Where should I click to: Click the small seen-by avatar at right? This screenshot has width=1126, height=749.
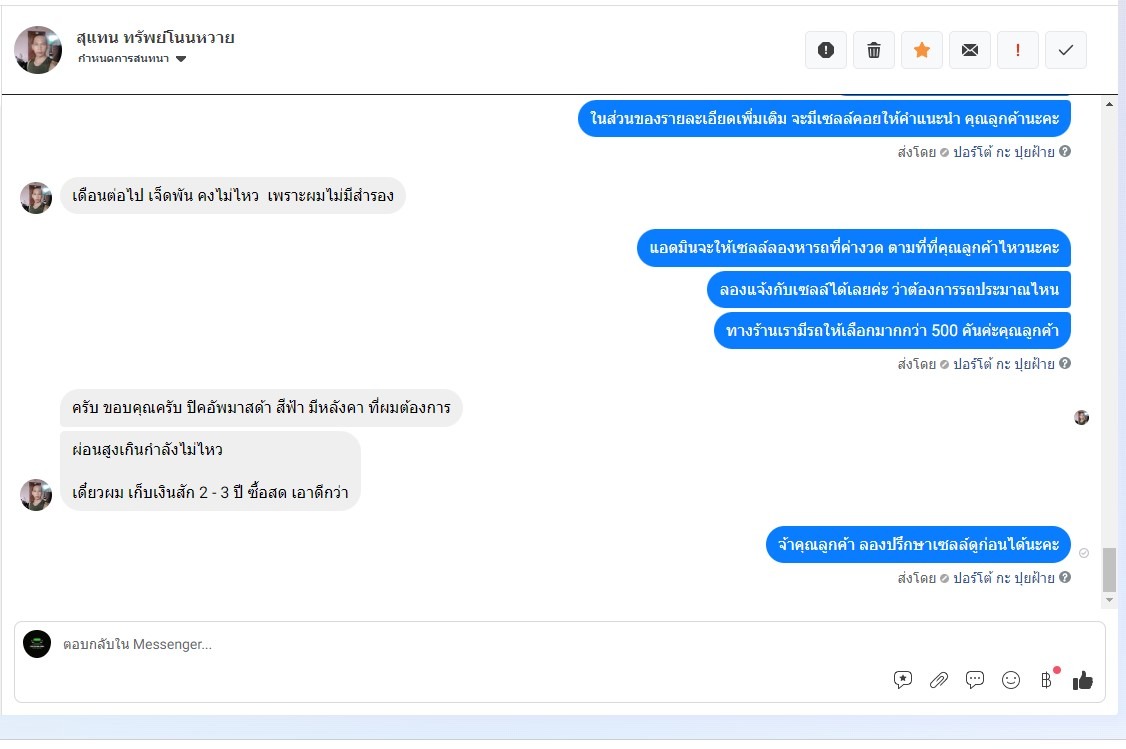[1081, 417]
